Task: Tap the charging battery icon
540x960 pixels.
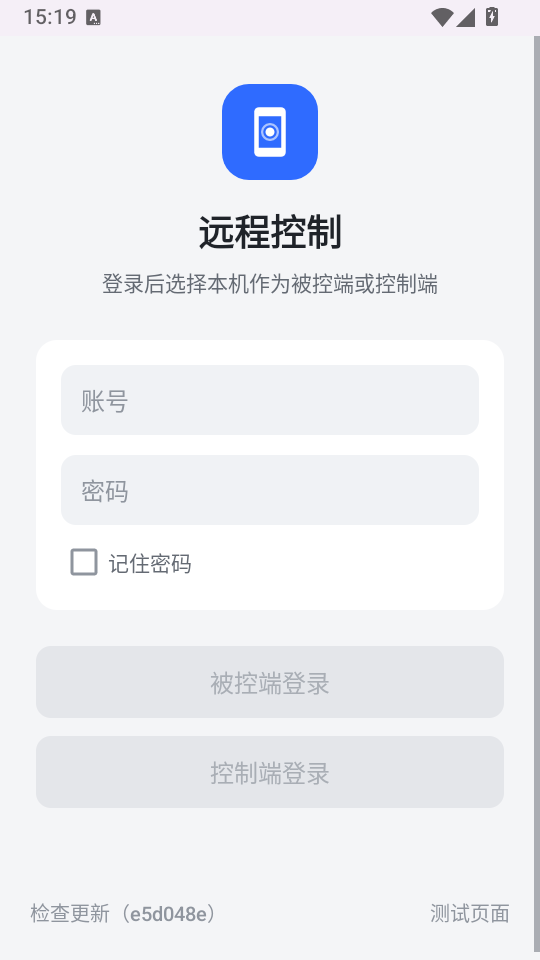Action: click(492, 17)
